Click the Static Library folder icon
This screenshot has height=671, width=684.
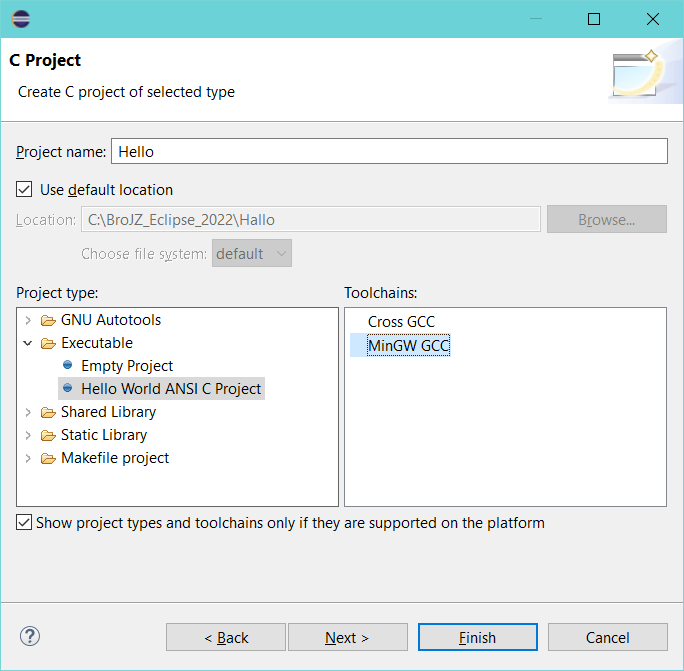tap(48, 435)
